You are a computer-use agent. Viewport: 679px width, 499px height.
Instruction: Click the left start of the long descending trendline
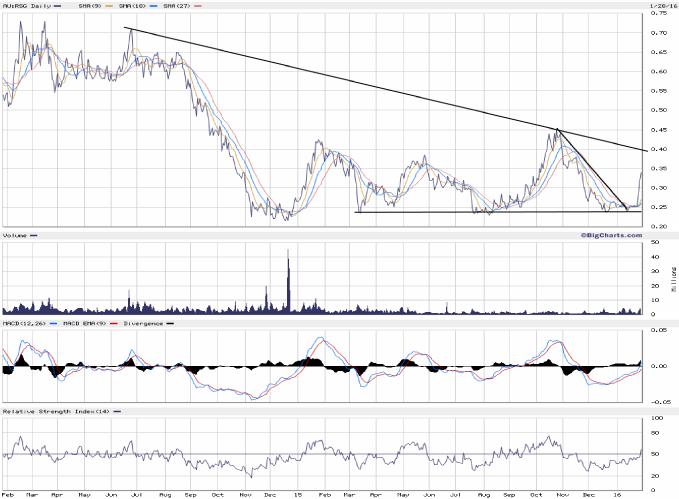pos(125,28)
